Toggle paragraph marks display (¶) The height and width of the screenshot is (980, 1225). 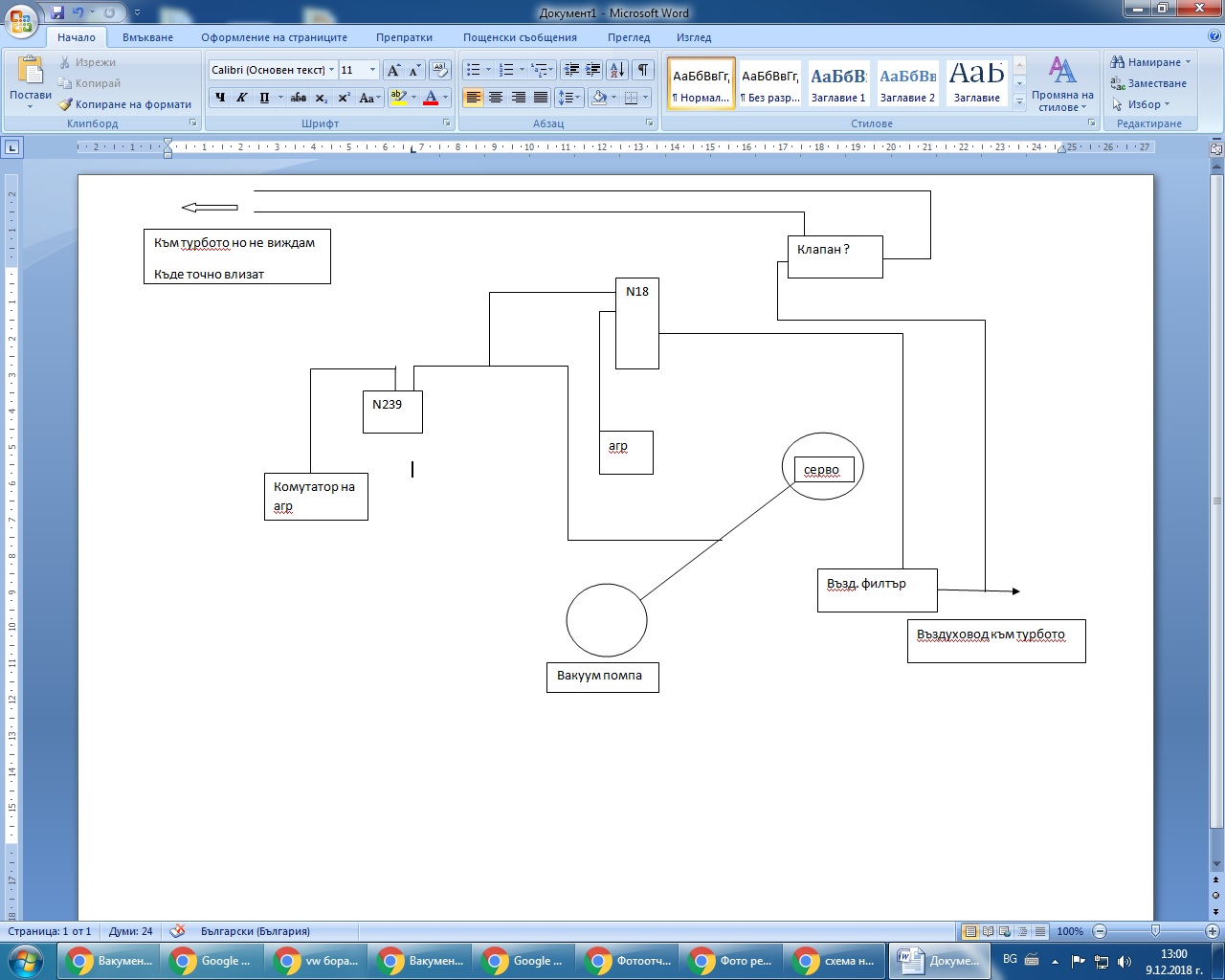pos(643,70)
